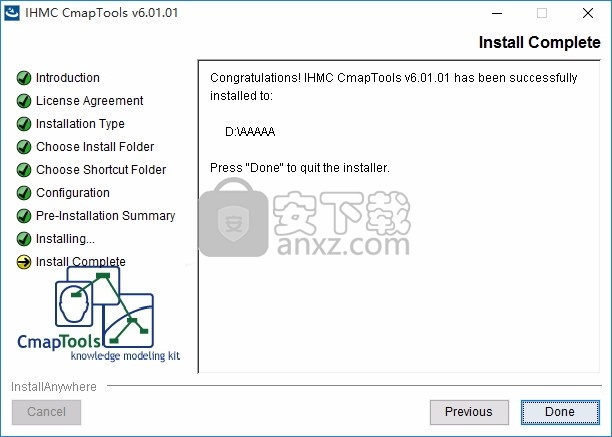Click the check icon next to Choose Shortcut Folder
This screenshot has width=612, height=437.
click(x=24, y=170)
